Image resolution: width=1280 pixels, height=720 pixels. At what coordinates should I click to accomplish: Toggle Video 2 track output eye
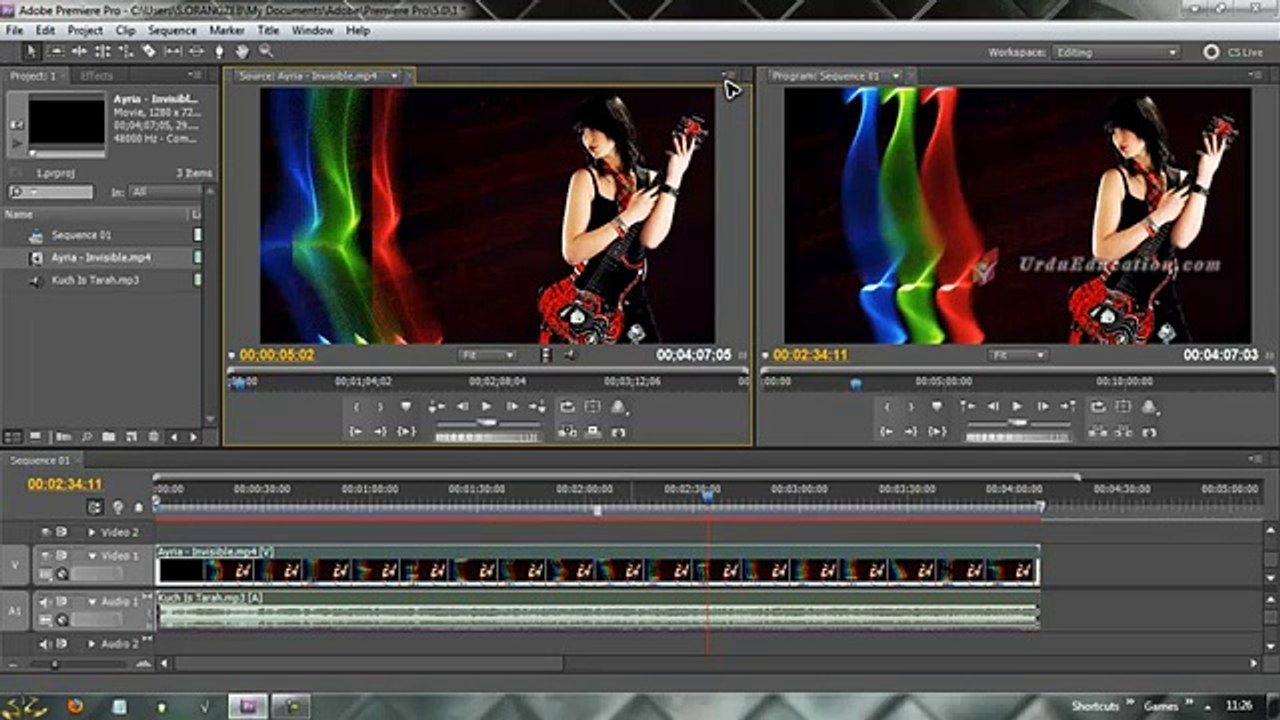[x=45, y=532]
